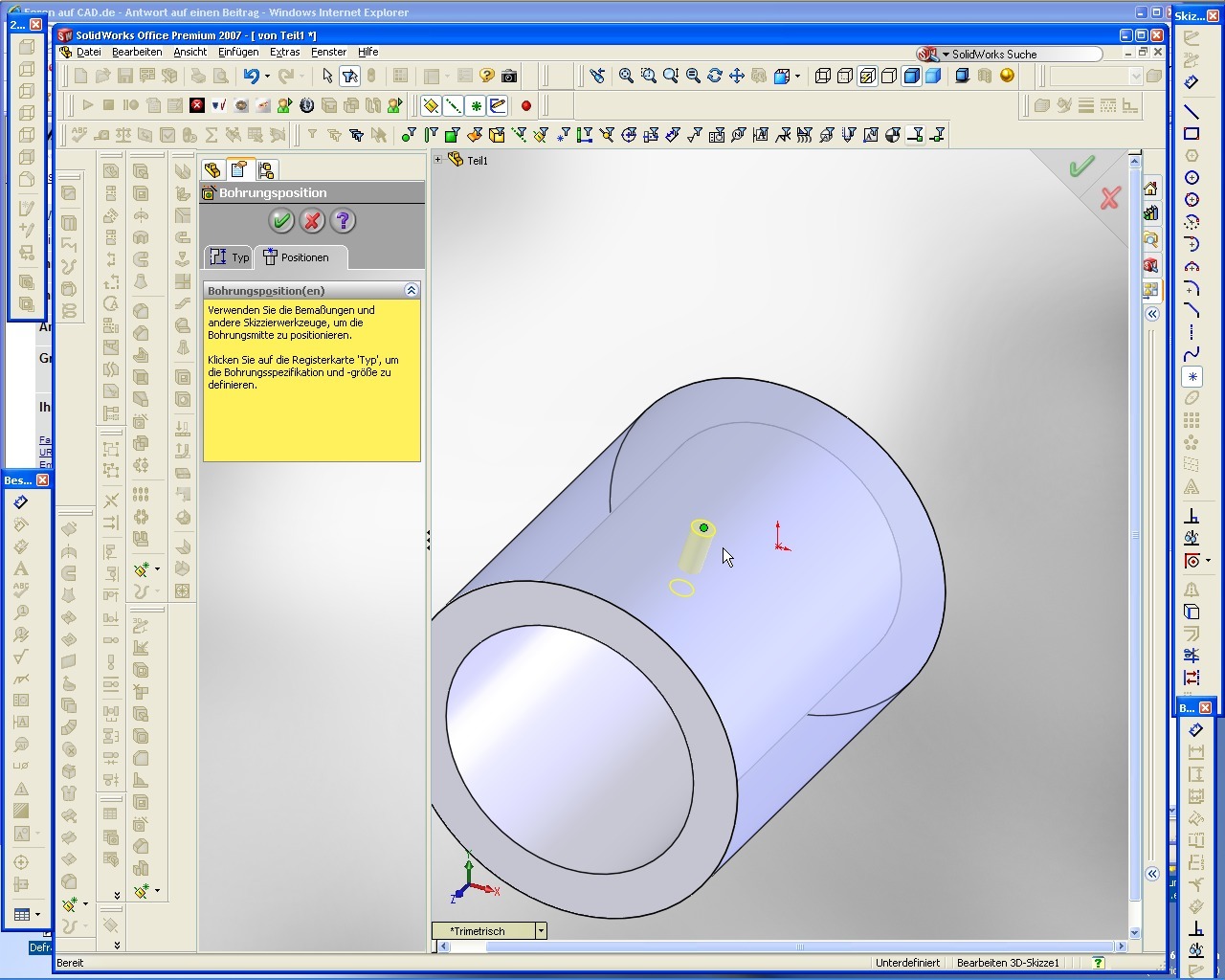Click the Rotate View icon

coord(715,76)
